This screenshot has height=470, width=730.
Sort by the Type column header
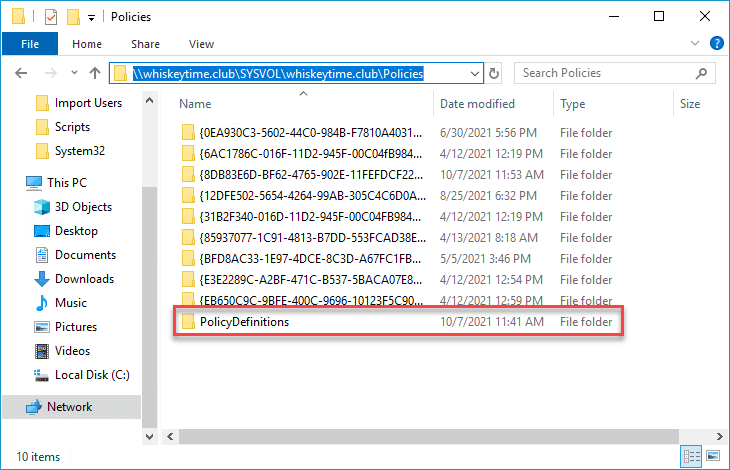tap(573, 104)
